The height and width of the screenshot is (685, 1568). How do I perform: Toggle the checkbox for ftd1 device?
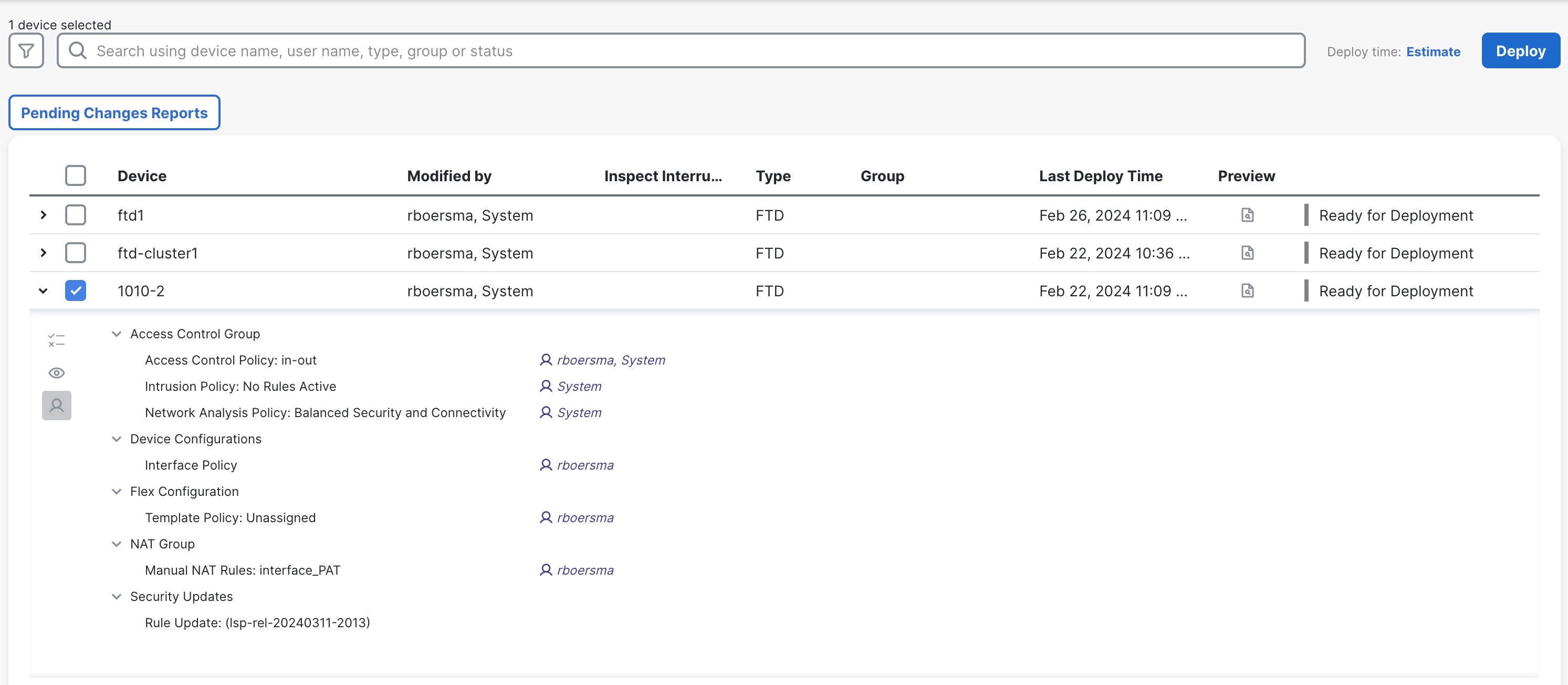(75, 214)
